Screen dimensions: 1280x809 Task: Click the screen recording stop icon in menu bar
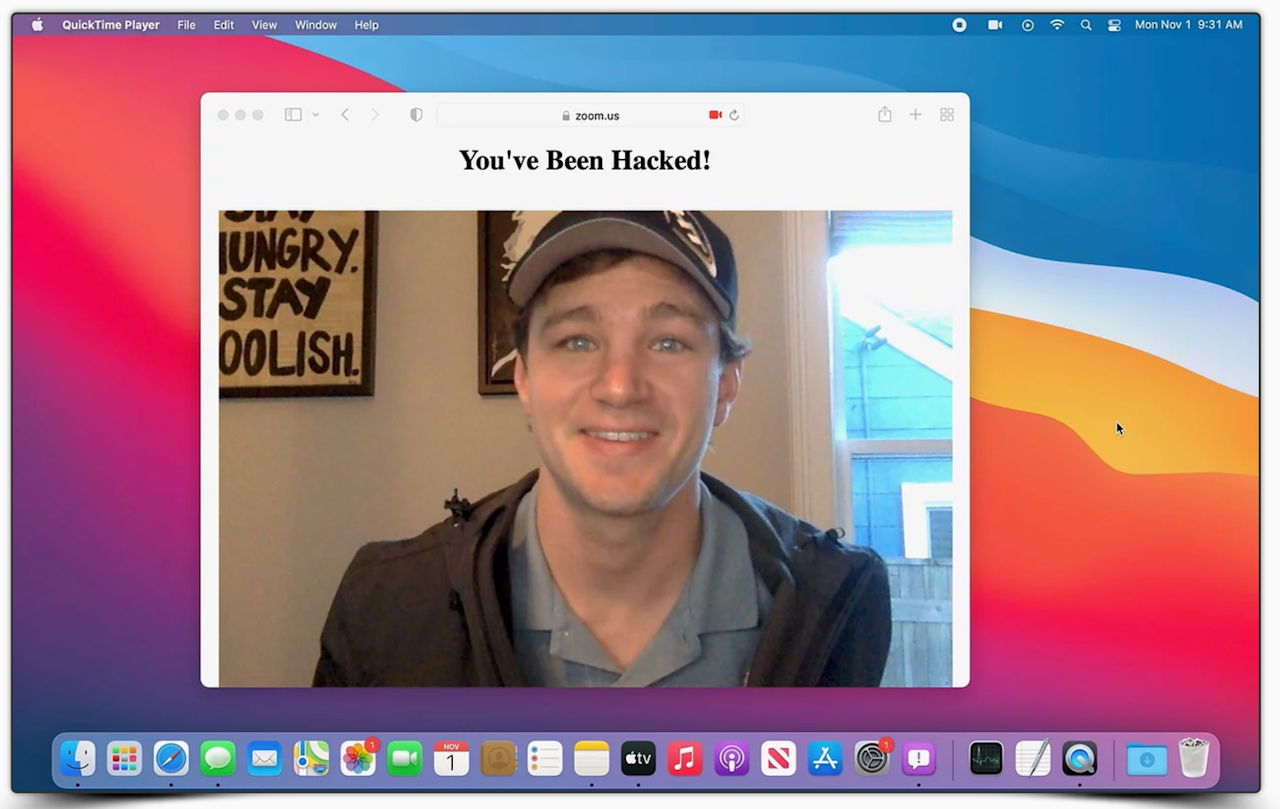(959, 25)
